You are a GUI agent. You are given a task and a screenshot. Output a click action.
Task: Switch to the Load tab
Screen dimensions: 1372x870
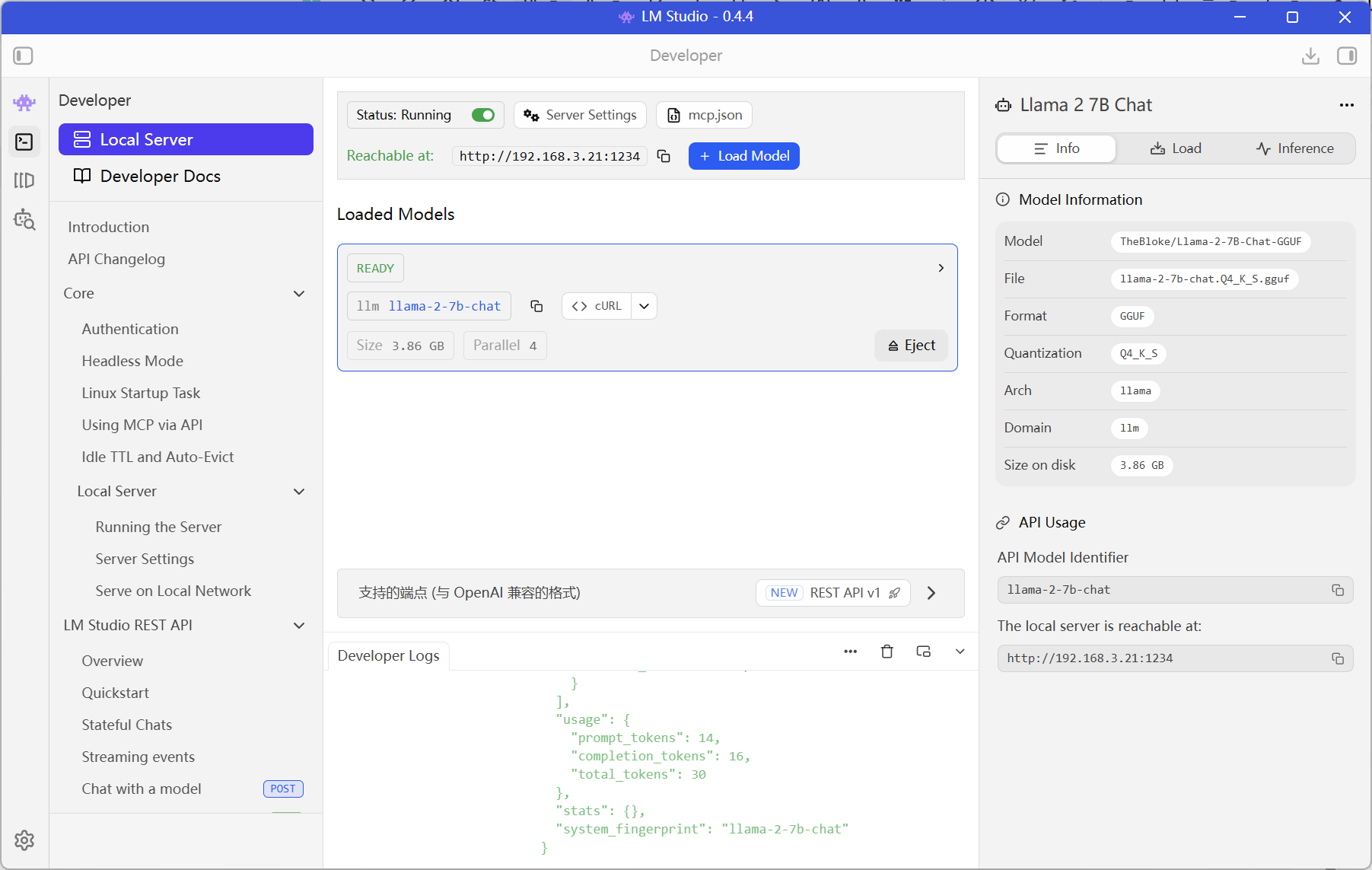(x=1176, y=148)
